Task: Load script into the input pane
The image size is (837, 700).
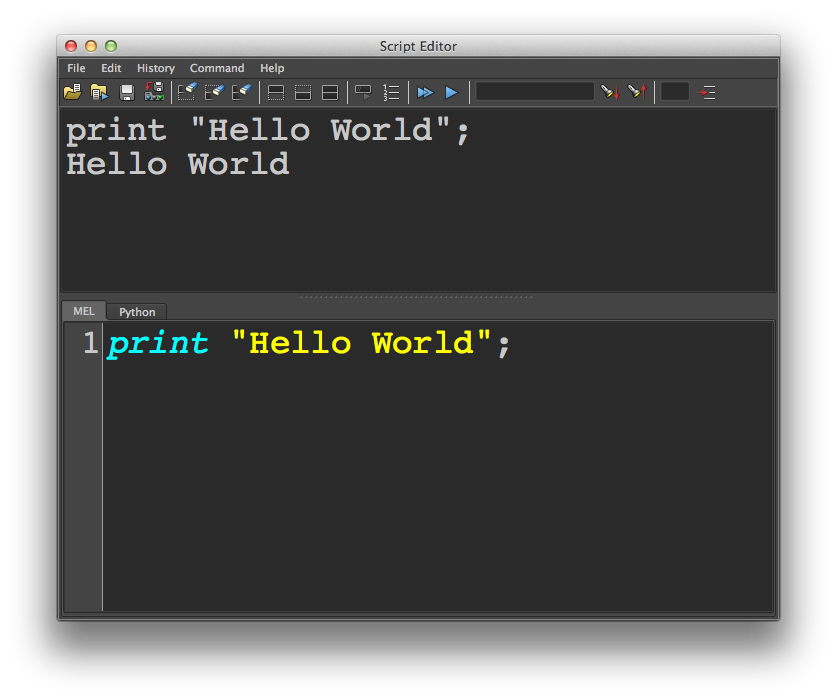Action: click(99, 92)
